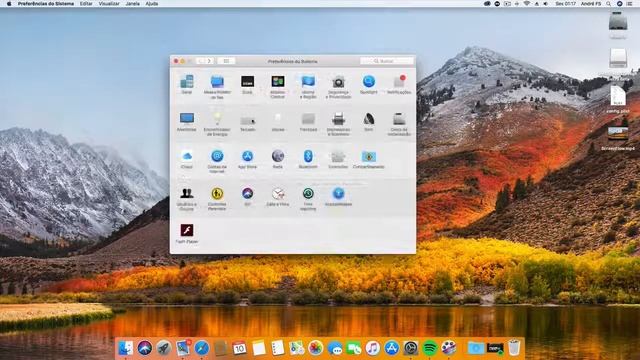
Task: Open the Preferências do Sistema menu
Action: pyautogui.click(x=46, y=4)
